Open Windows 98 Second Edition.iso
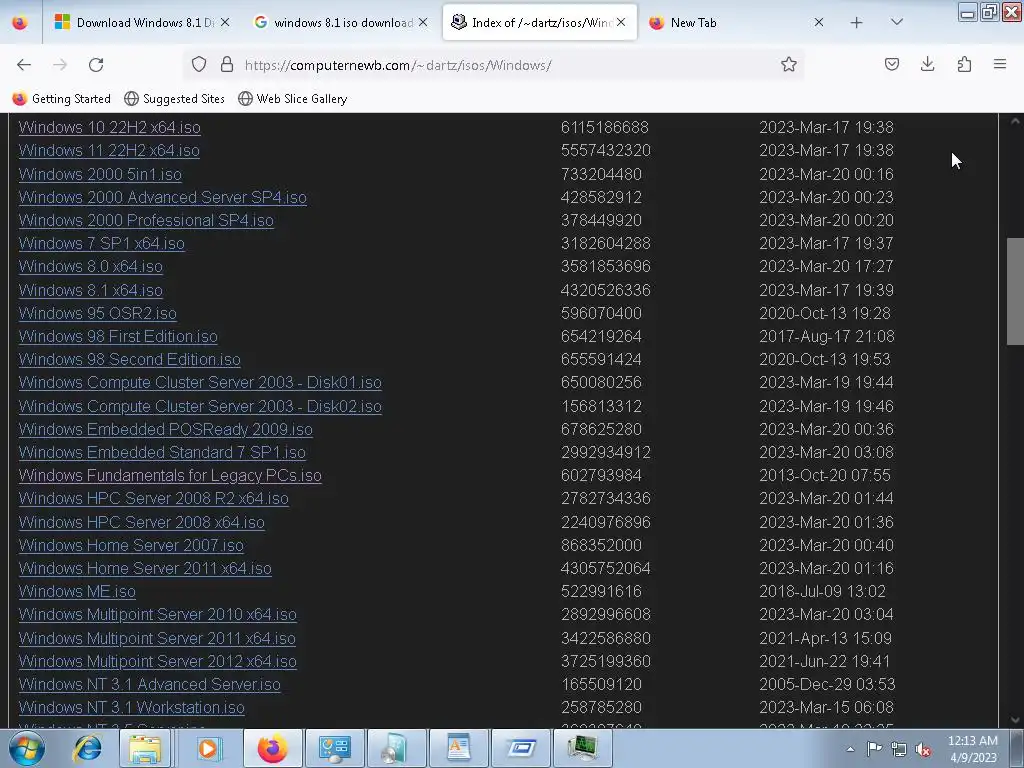This screenshot has width=1024, height=768. click(130, 359)
